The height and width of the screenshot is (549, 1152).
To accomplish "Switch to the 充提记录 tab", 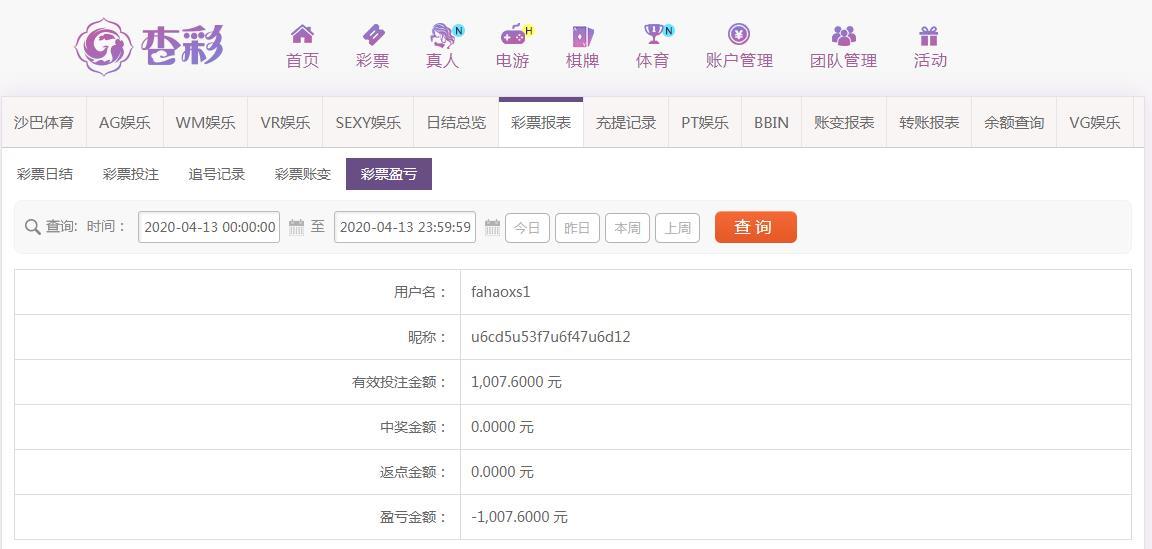I will [x=626, y=123].
